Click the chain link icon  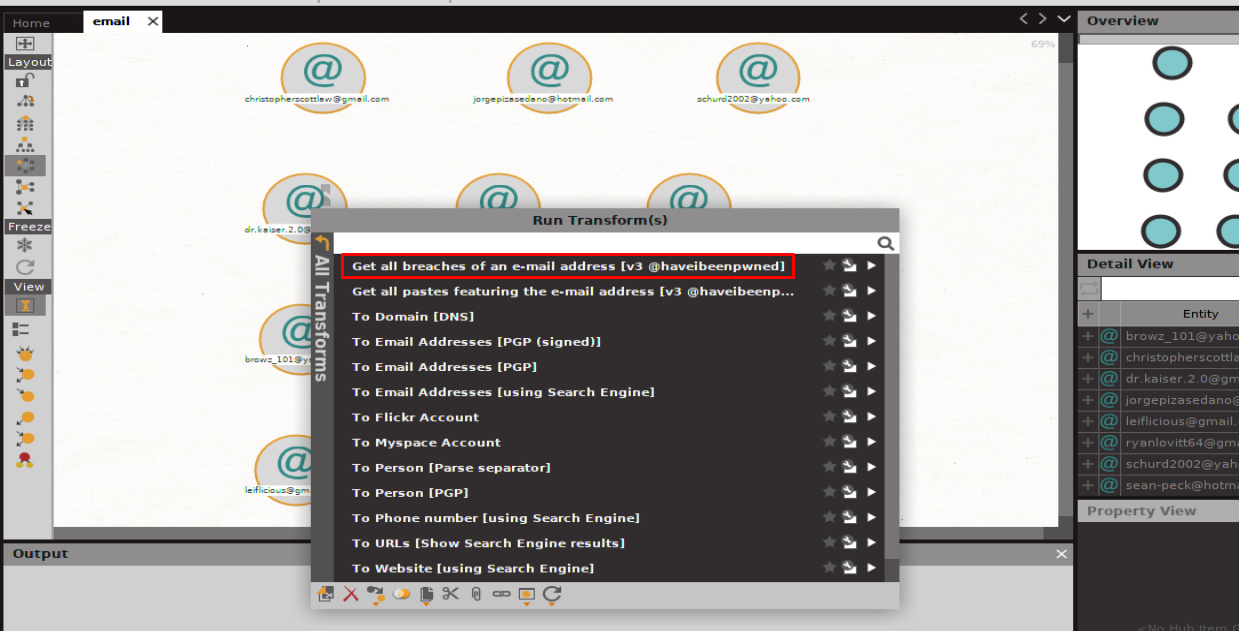tap(501, 594)
